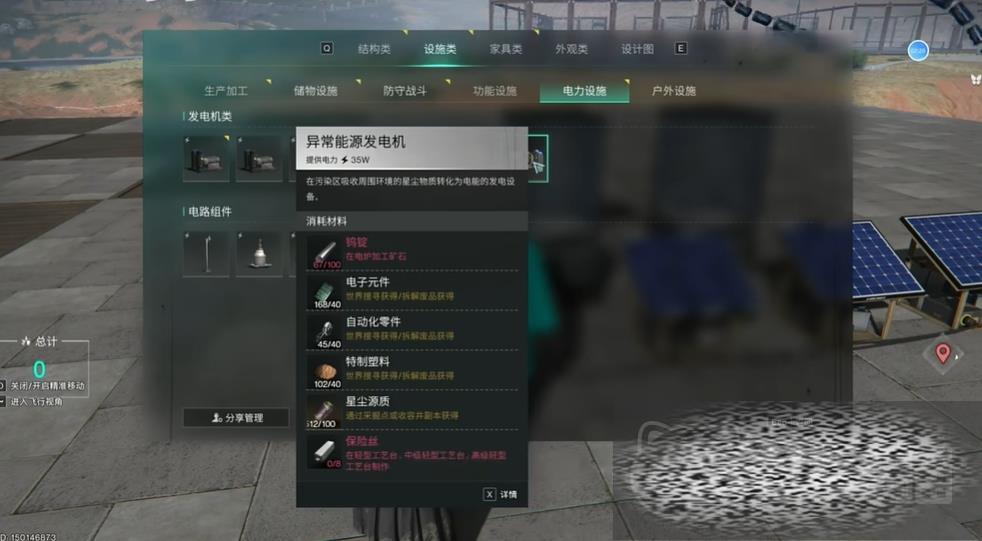
Task: Pick the pole item under 电路组件
Action: point(207,254)
